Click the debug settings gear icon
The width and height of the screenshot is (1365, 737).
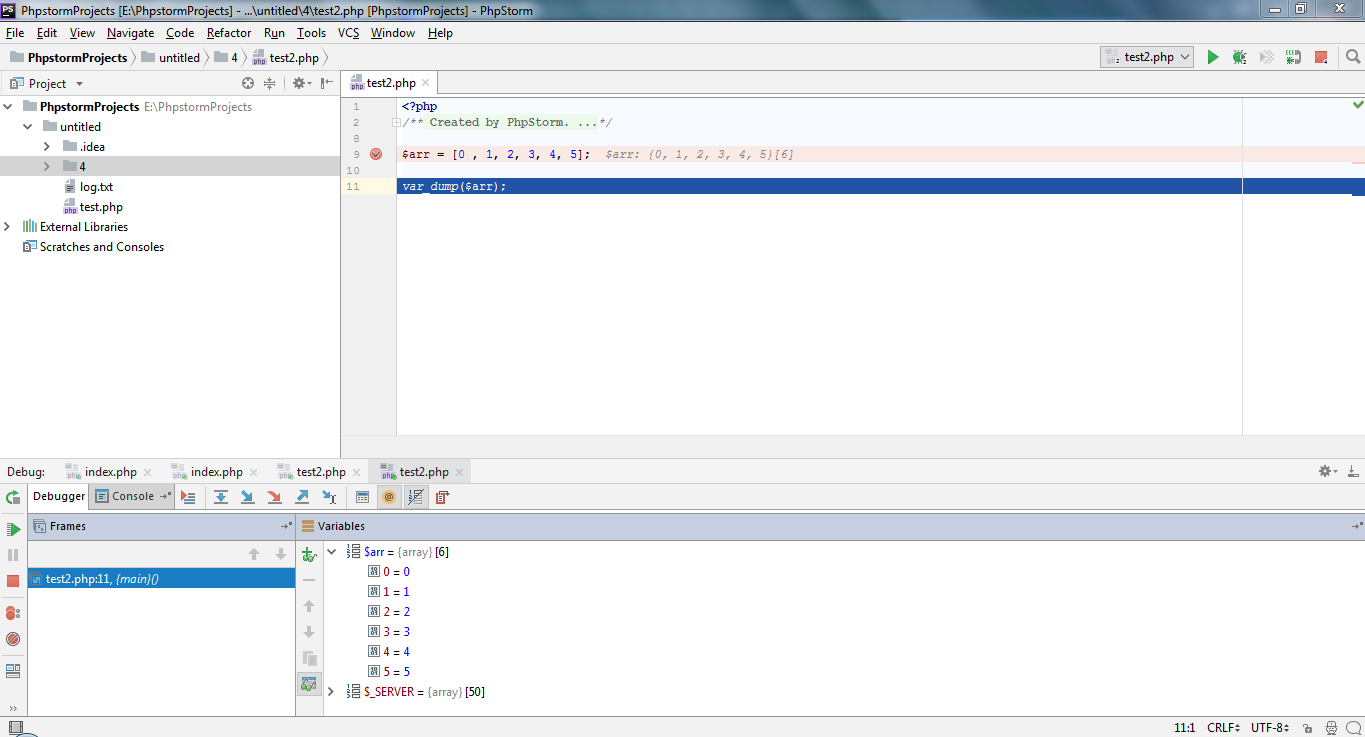coord(1328,471)
